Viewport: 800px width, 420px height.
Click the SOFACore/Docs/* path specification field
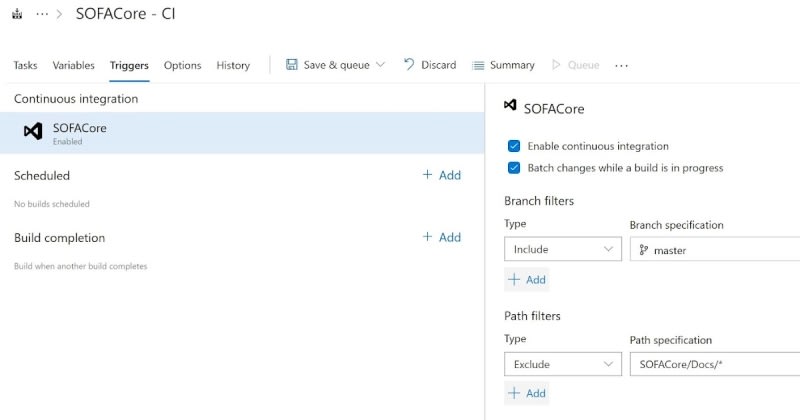714,365
